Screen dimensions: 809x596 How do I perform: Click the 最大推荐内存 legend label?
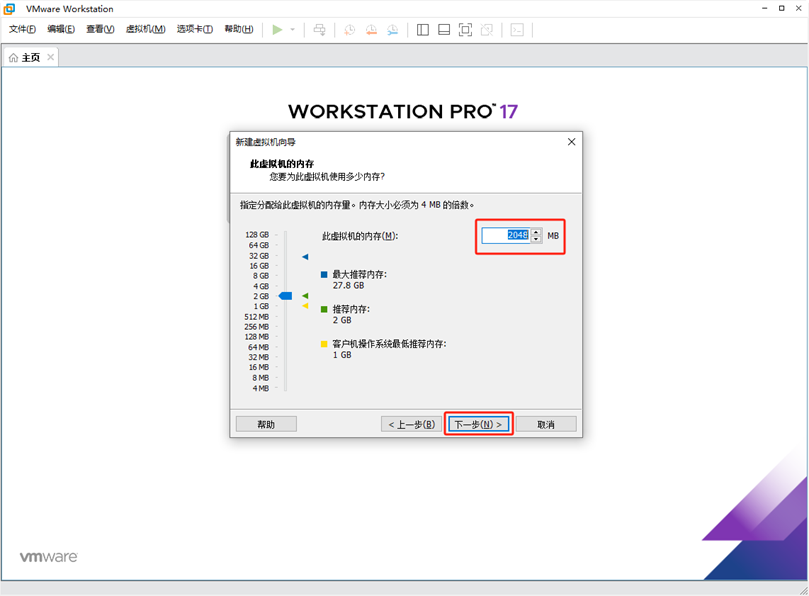(x=359, y=275)
